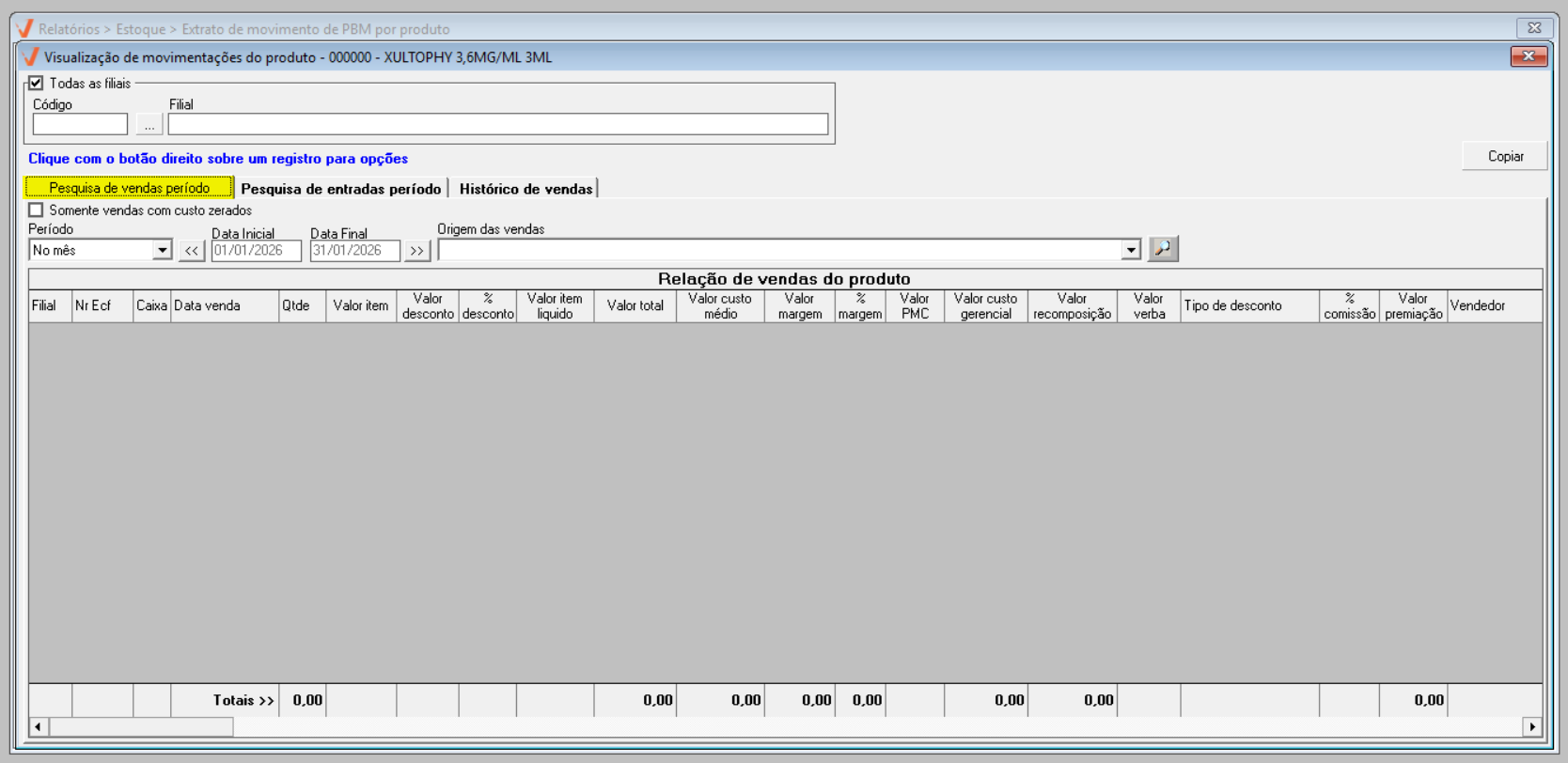Switch to Pesquisa de entradas período tab

(340, 189)
